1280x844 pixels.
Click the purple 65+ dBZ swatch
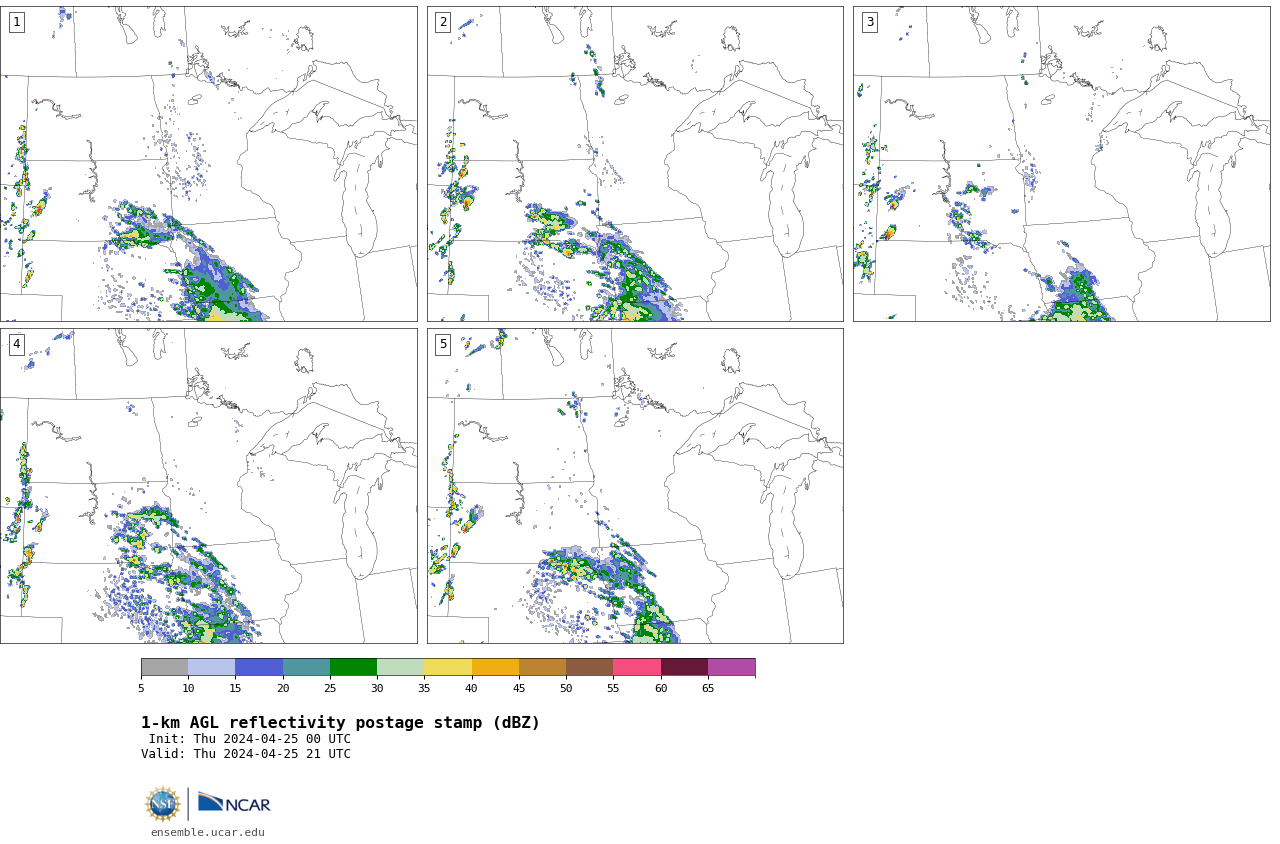(x=731, y=667)
